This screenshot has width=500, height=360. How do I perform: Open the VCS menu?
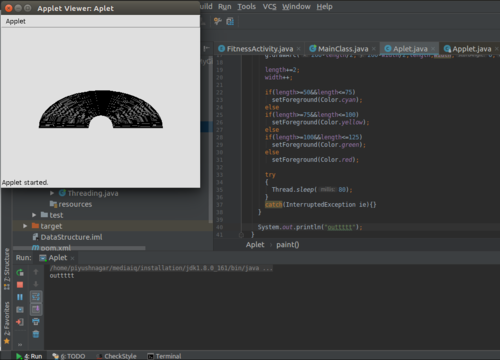coord(269,7)
